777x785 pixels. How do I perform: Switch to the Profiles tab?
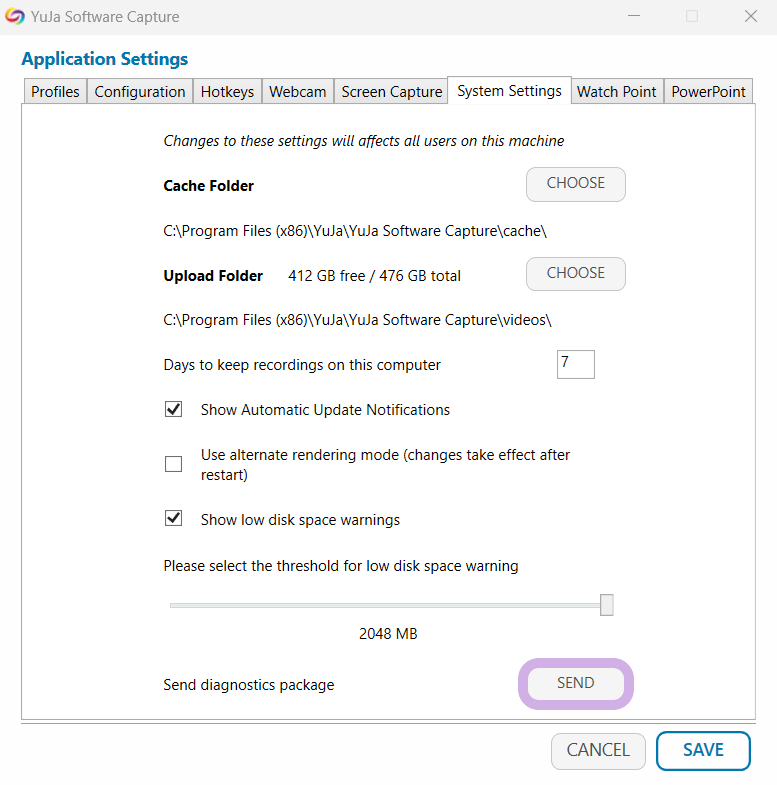point(55,92)
